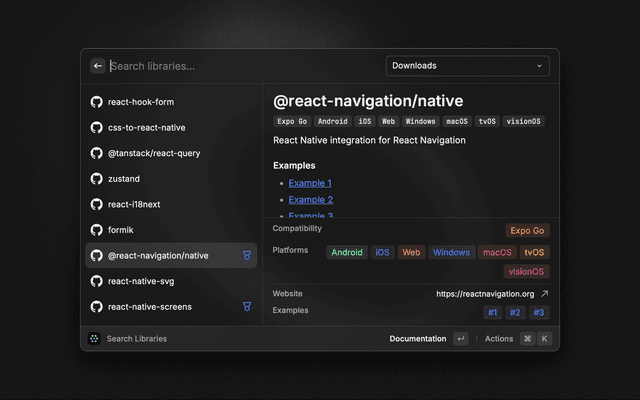Click the back arrow button

click(x=98, y=66)
